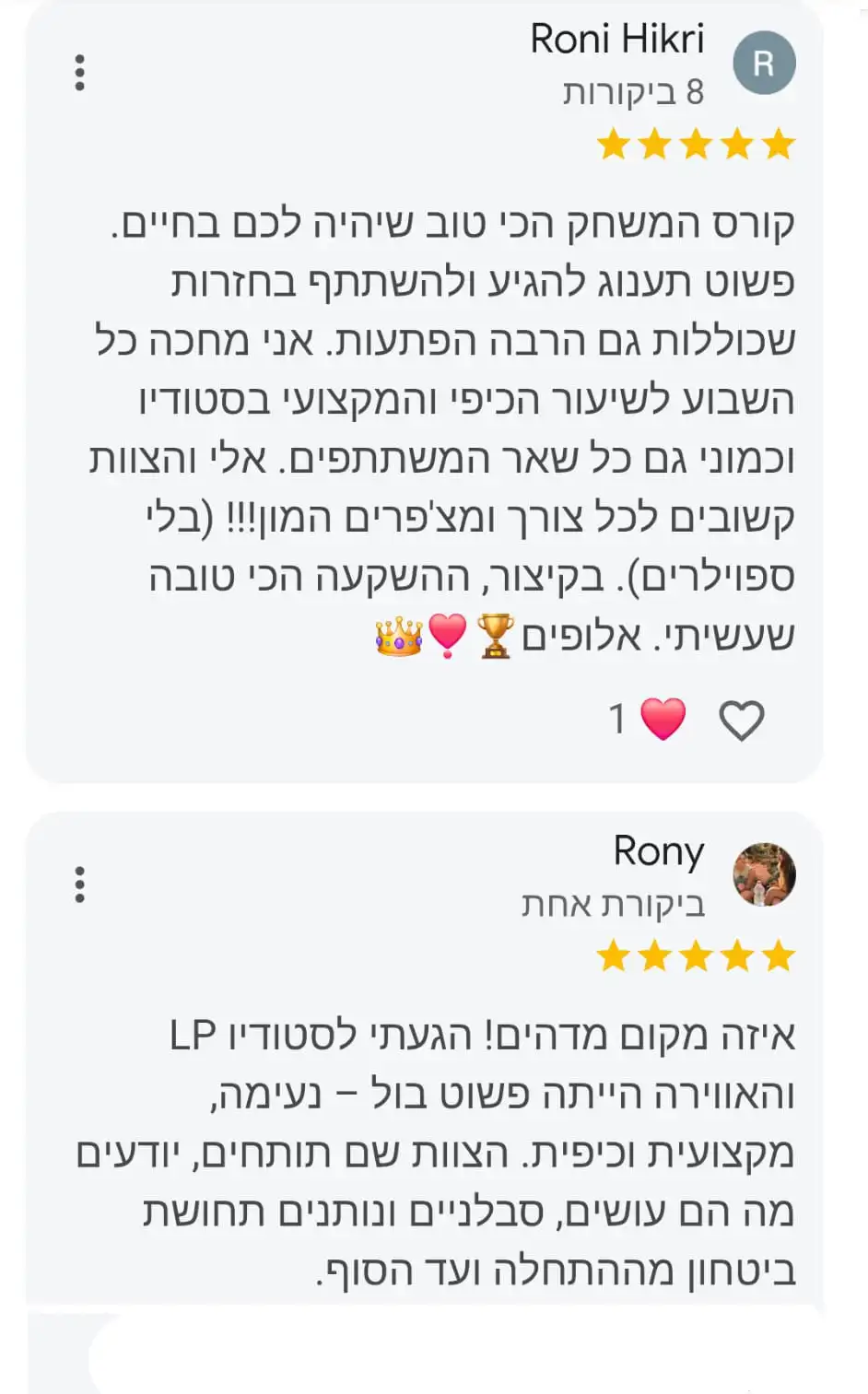Click the five-star rating on Roni Hikri's review
The image size is (868, 1394).
[696, 145]
